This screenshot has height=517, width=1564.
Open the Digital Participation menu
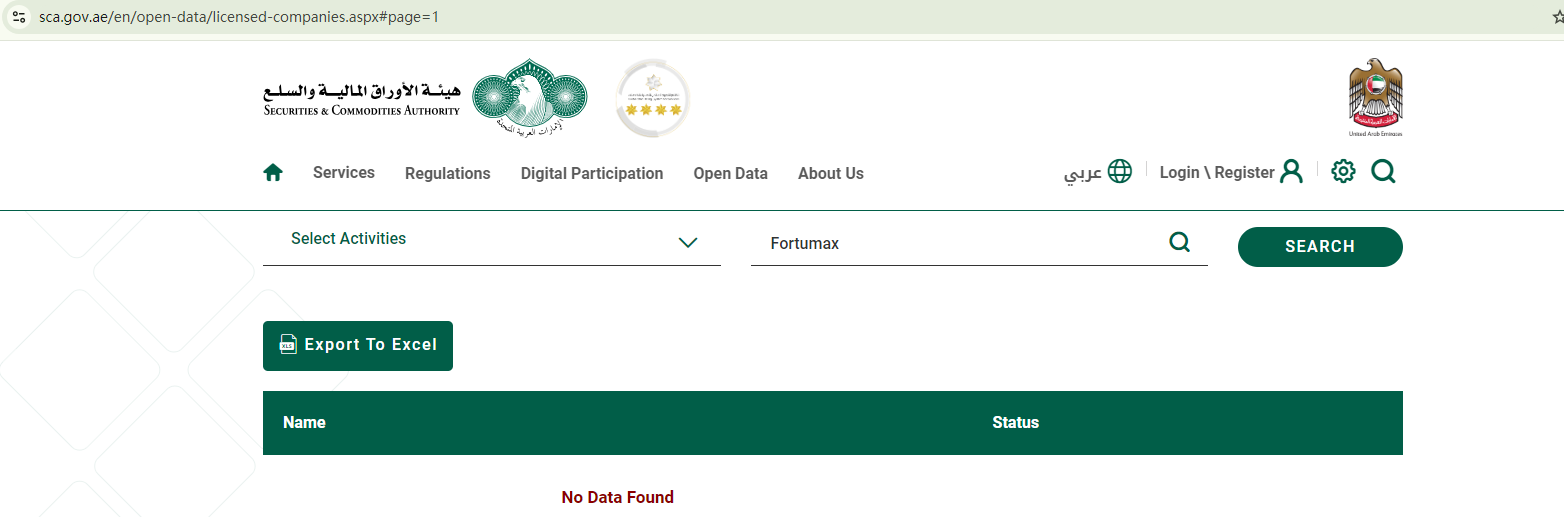tap(592, 174)
